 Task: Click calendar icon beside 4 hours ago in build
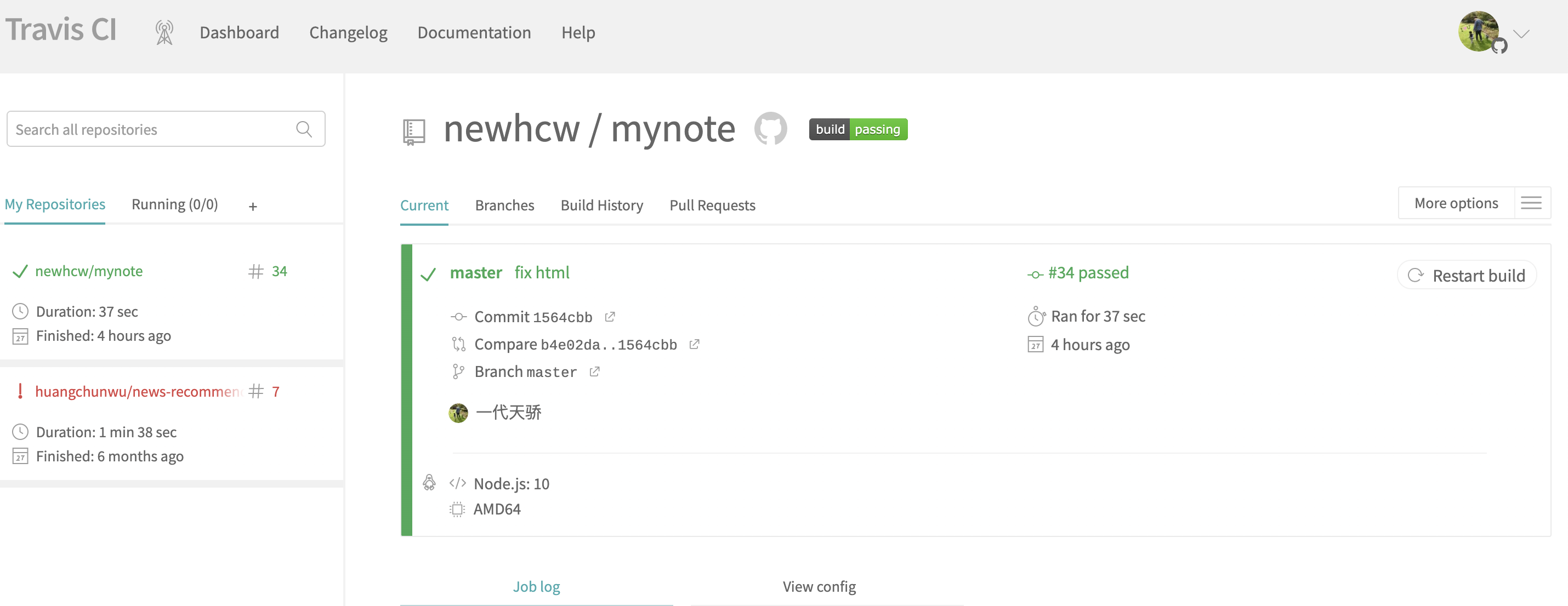click(x=1036, y=345)
